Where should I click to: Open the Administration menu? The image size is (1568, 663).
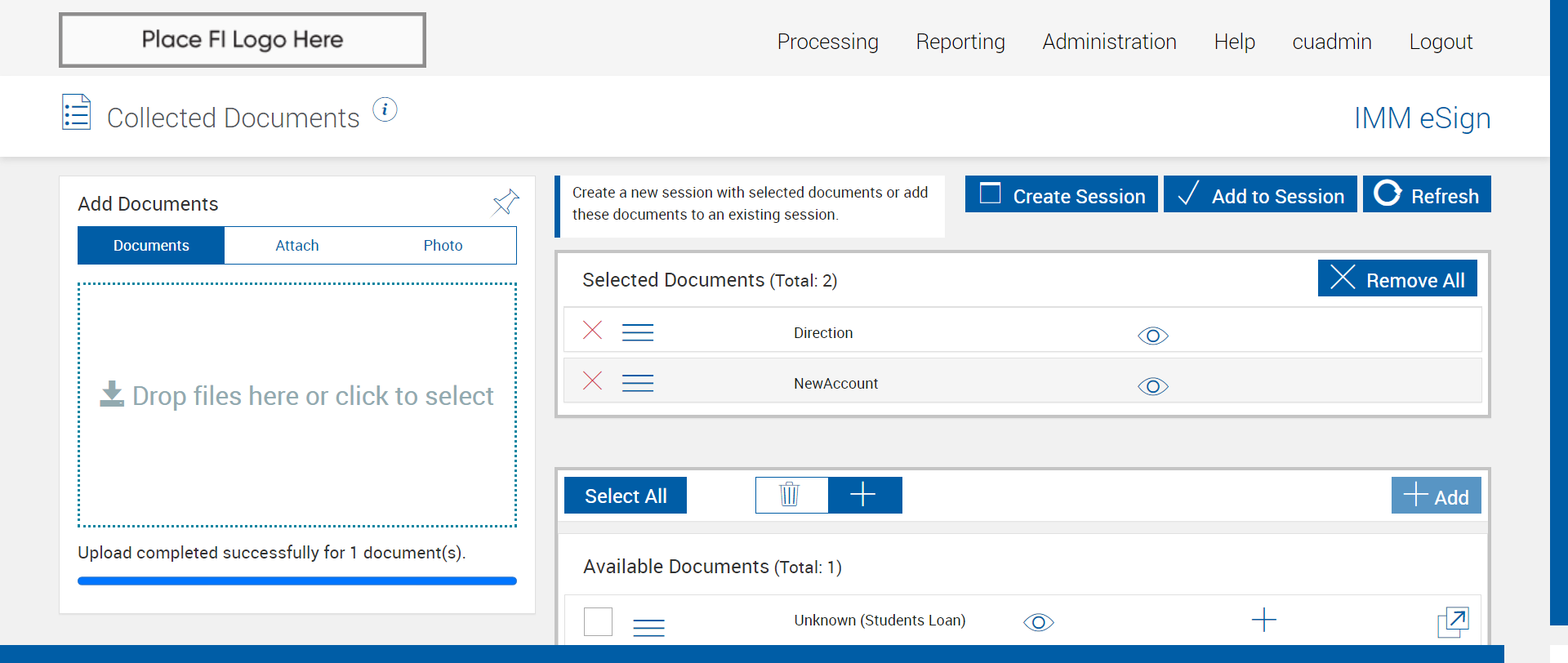(1109, 42)
